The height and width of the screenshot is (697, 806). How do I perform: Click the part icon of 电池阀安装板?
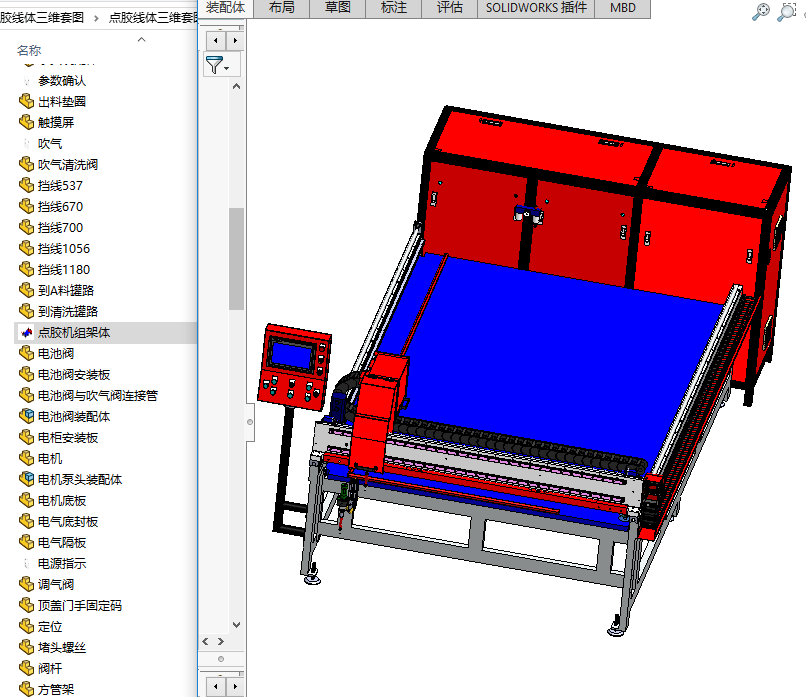[x=27, y=374]
